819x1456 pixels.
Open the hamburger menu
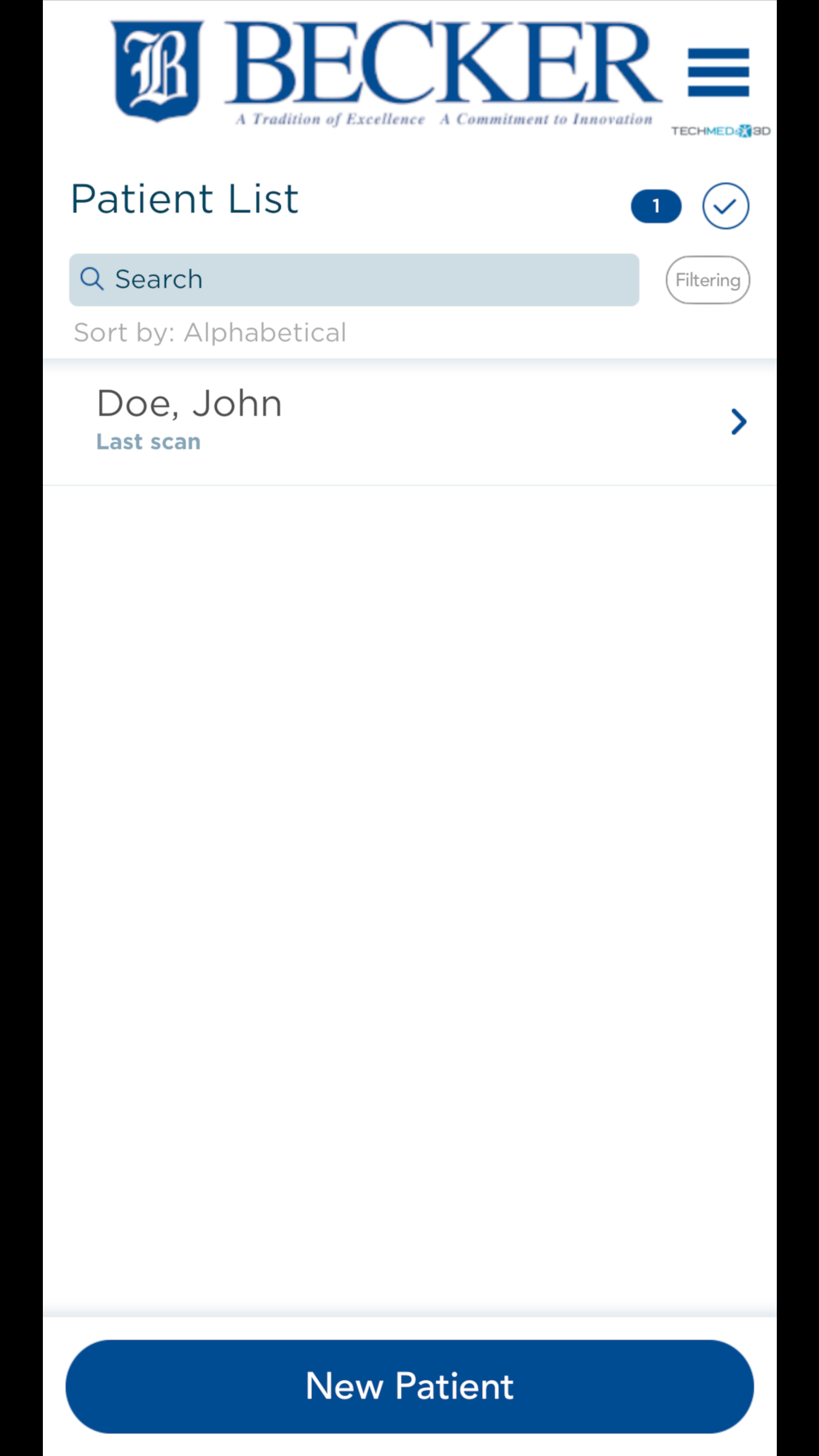[718, 72]
